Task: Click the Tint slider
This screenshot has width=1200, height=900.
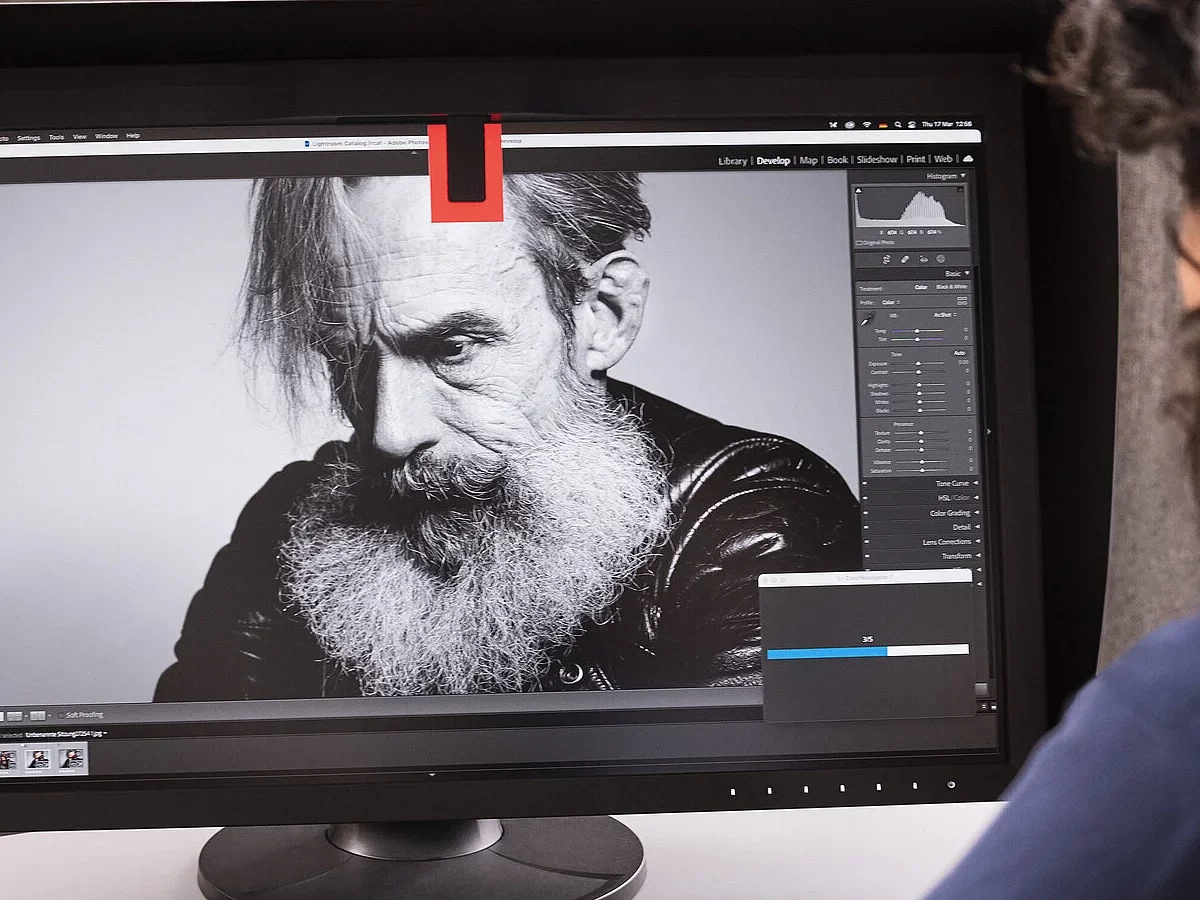Action: coord(918,339)
